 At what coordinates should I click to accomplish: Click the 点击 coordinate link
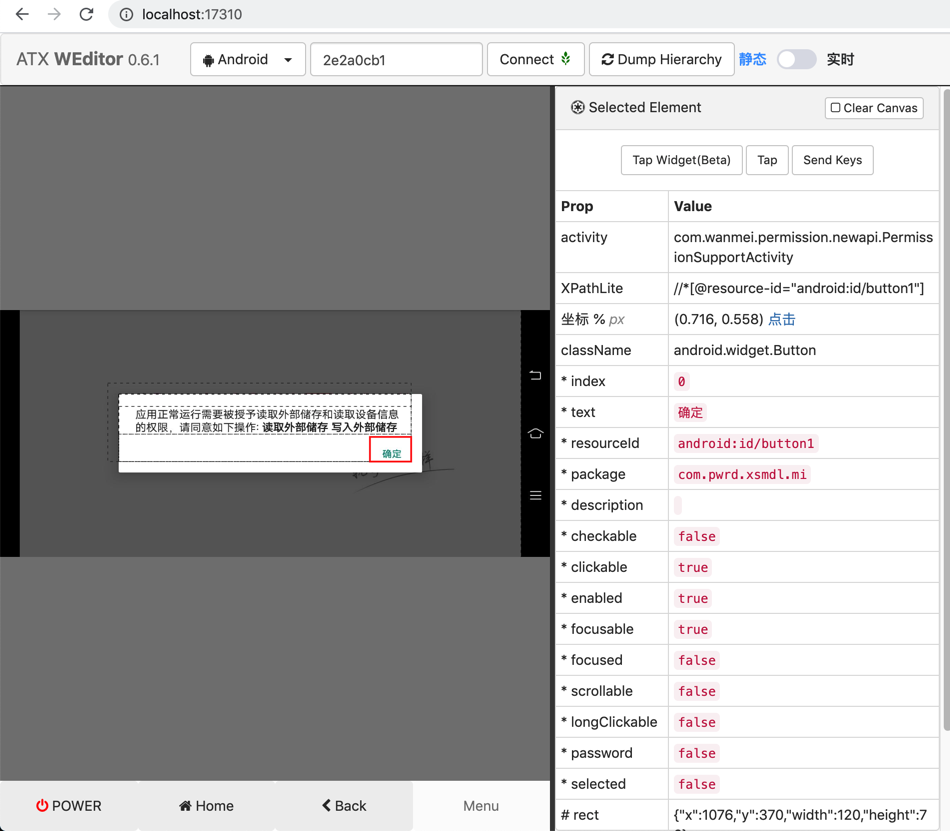(782, 319)
